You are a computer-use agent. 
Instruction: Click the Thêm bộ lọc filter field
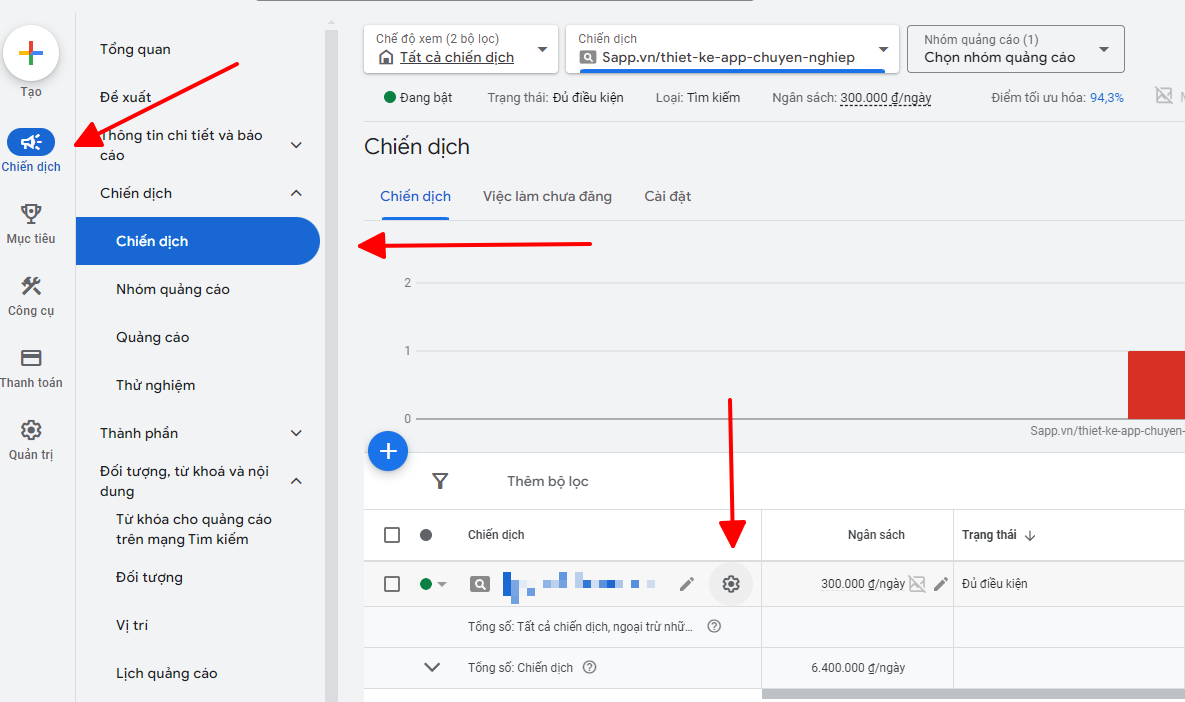547,481
